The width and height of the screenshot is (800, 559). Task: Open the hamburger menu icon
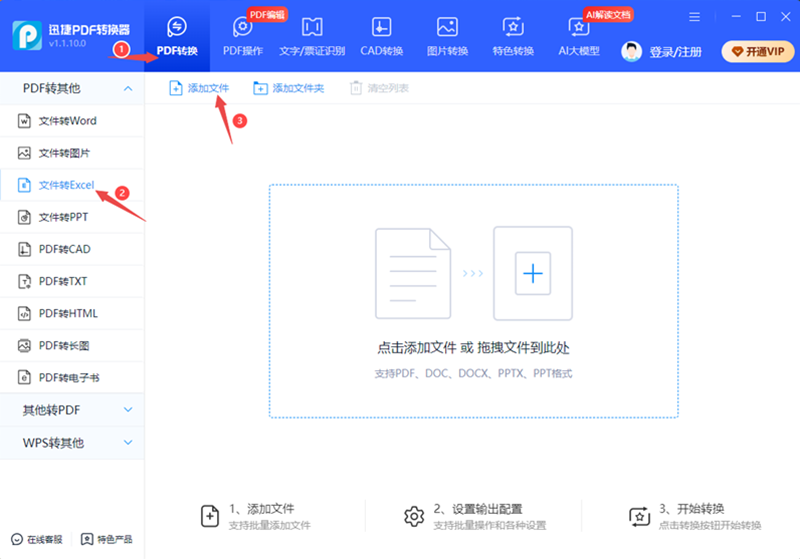tap(694, 17)
